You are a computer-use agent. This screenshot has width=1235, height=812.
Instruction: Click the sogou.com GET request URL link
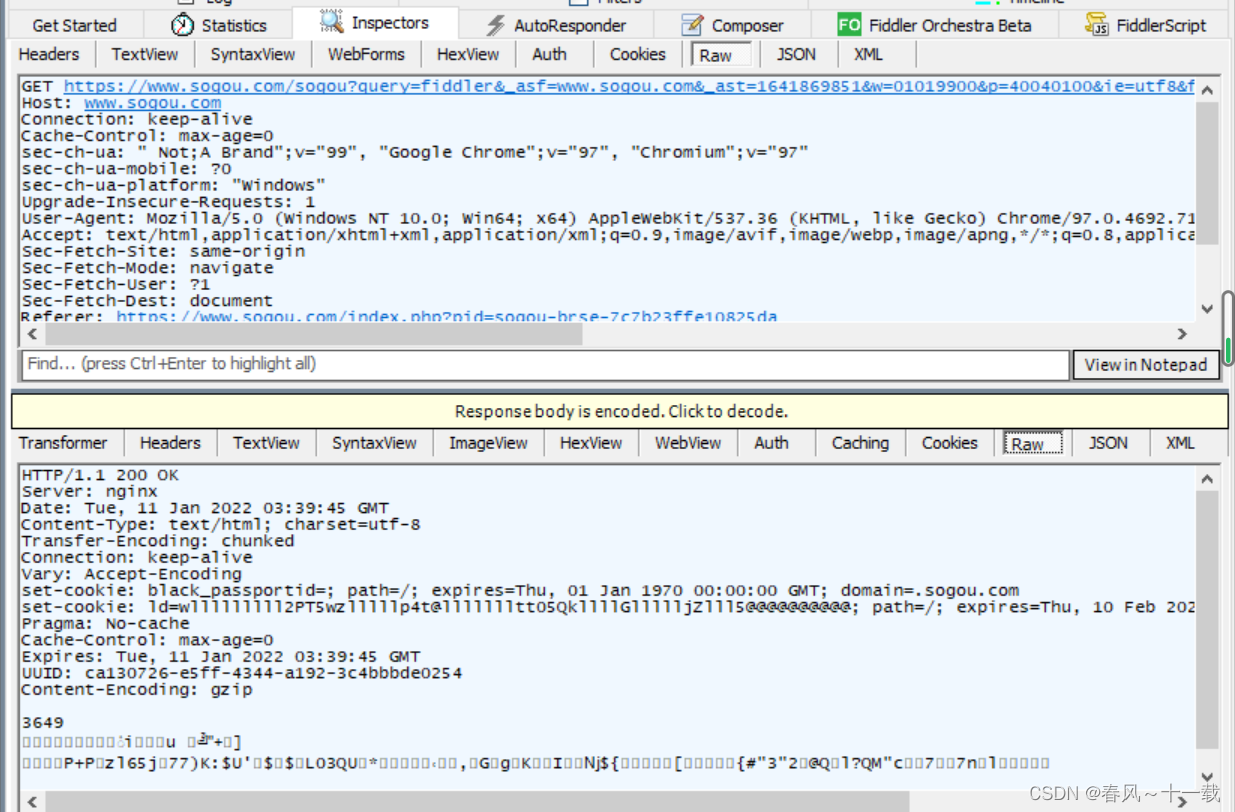click(629, 87)
